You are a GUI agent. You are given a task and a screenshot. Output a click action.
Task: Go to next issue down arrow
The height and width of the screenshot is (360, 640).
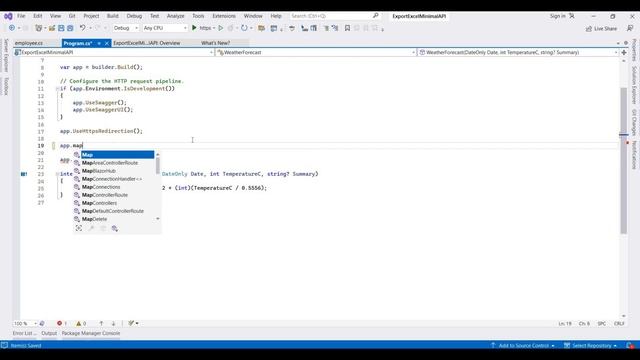(113, 323)
